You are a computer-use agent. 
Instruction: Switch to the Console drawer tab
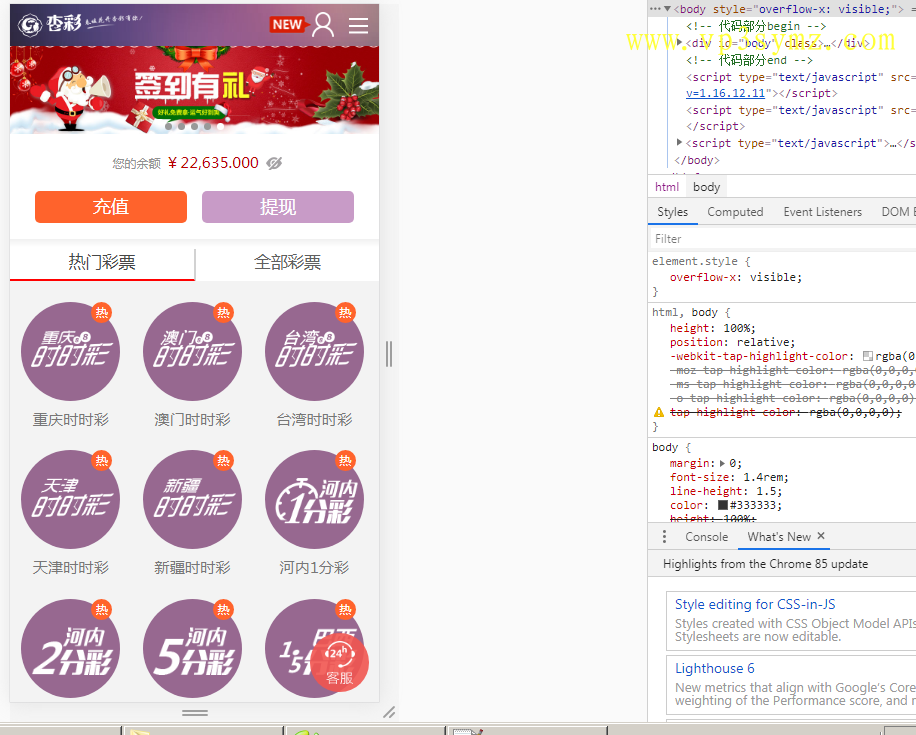point(706,537)
